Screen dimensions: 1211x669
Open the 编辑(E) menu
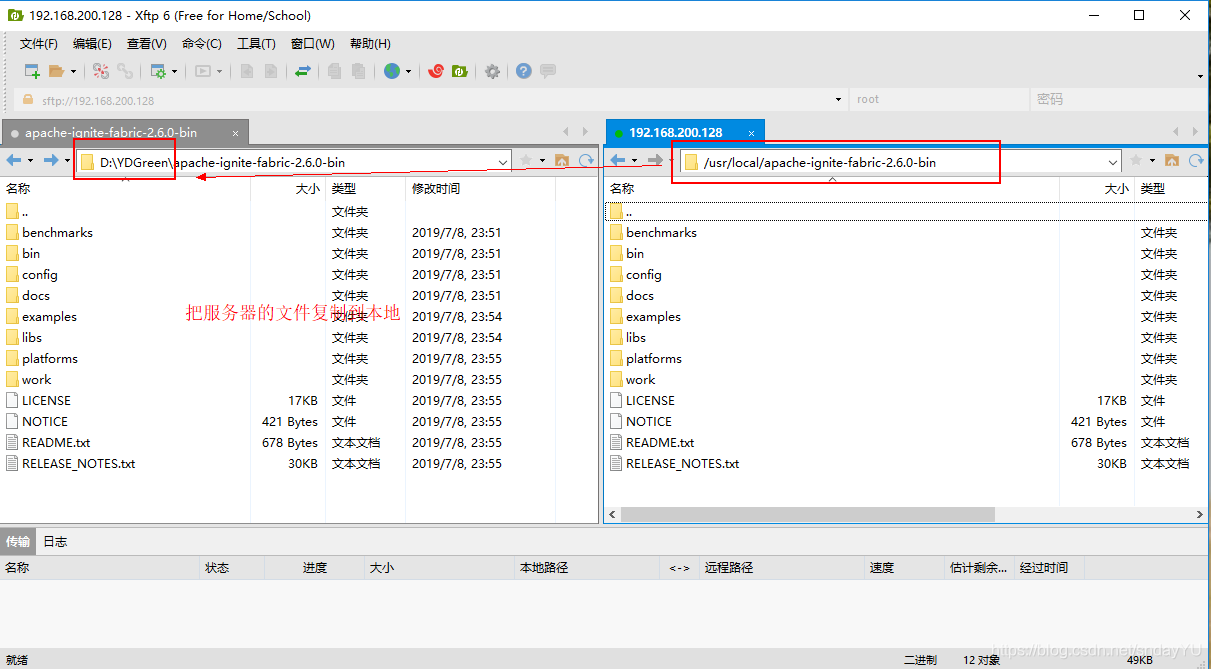92,44
